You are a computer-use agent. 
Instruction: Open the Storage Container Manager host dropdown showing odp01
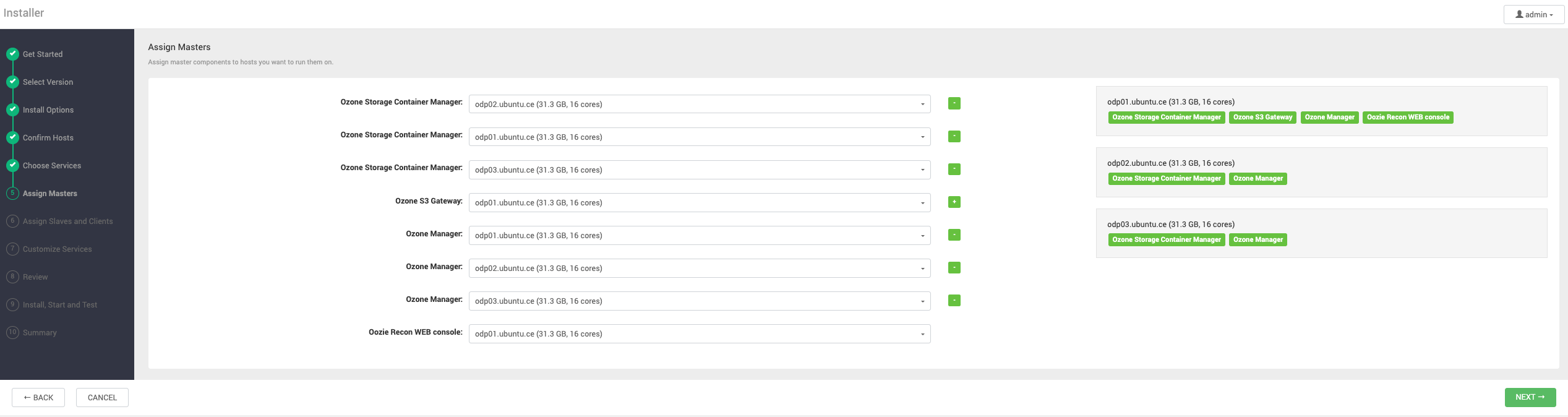coord(700,137)
